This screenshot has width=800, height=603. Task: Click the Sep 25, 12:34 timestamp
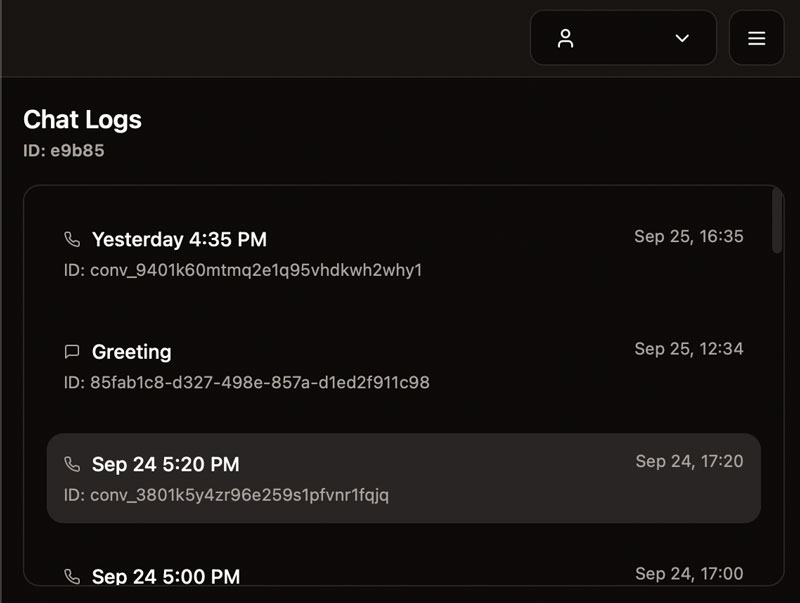[x=689, y=348]
